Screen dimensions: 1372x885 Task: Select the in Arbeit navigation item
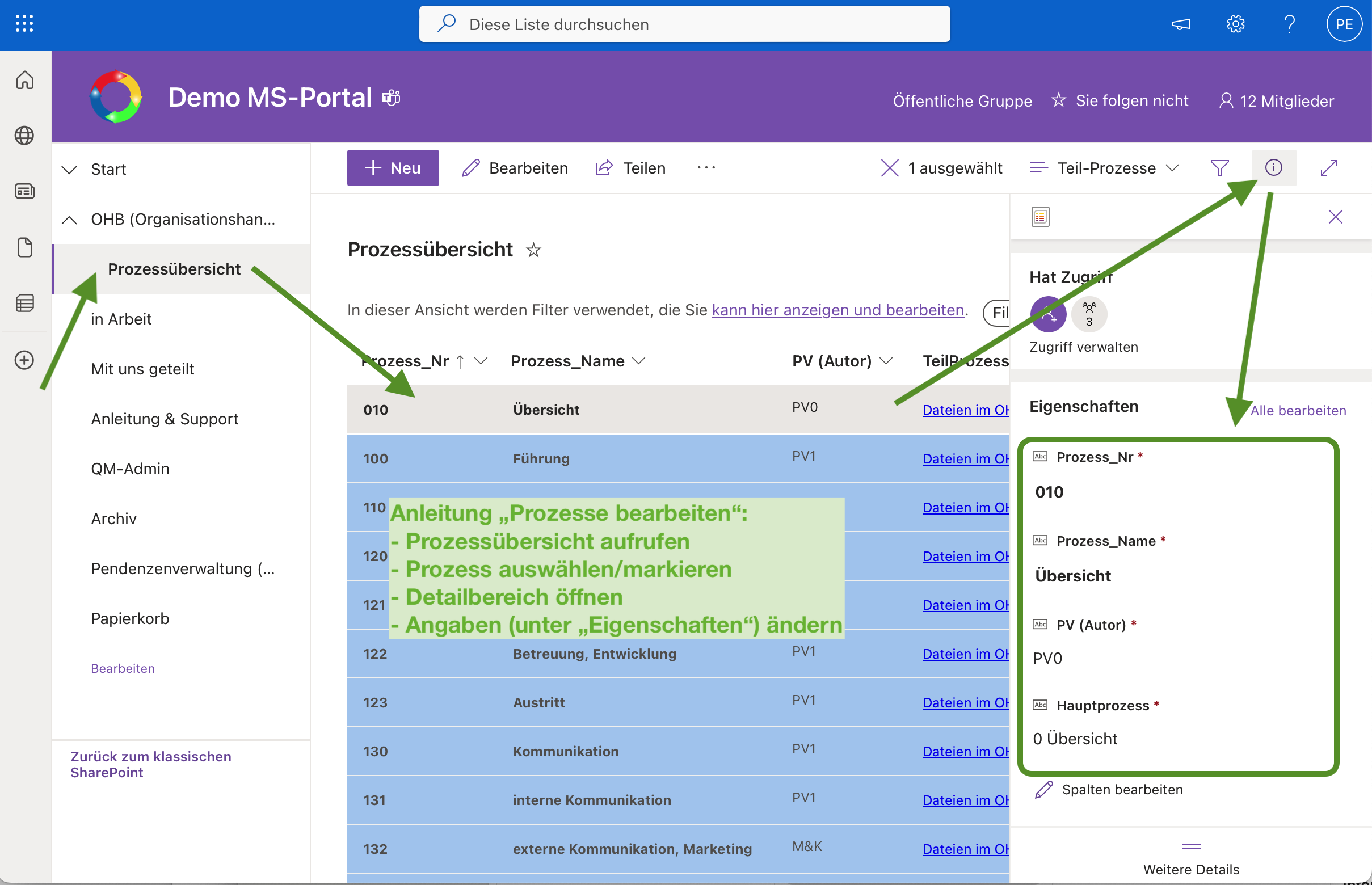121,319
